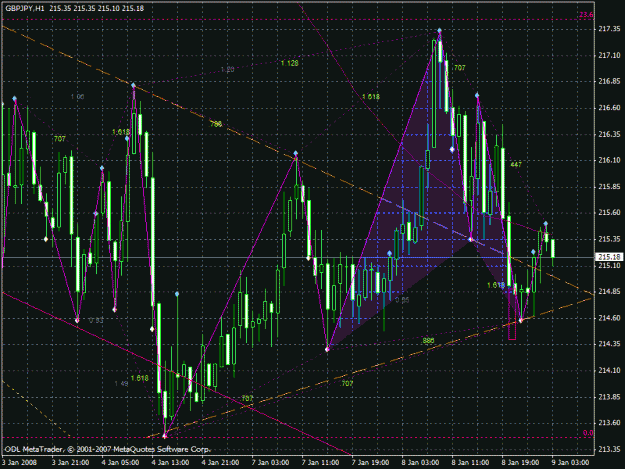
Task: Click the 0.85 ratio label
Action: [402, 300]
